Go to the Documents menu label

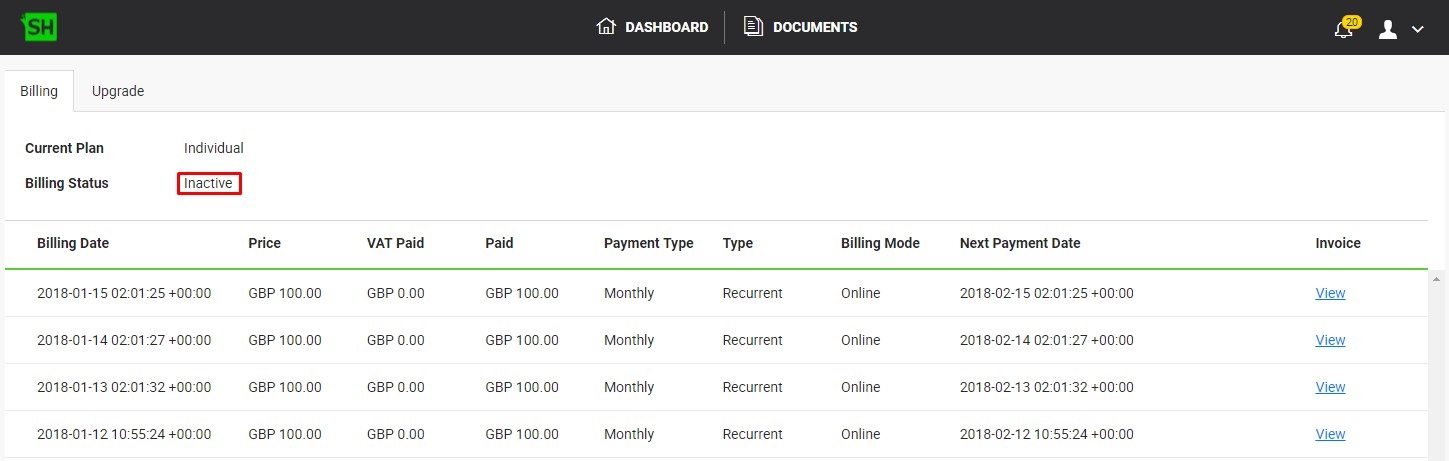[815, 27]
